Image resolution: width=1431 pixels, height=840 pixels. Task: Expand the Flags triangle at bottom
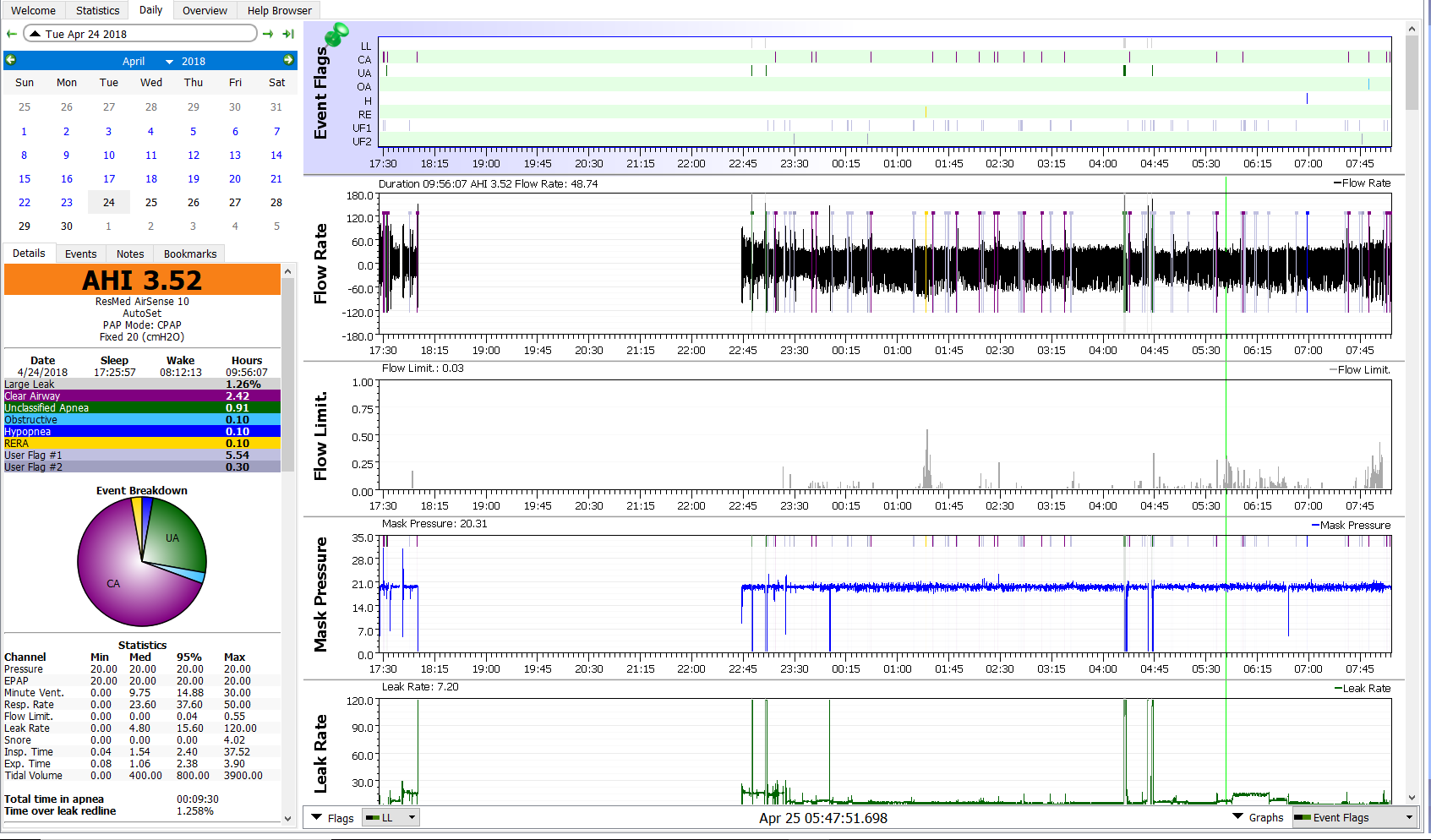click(317, 817)
